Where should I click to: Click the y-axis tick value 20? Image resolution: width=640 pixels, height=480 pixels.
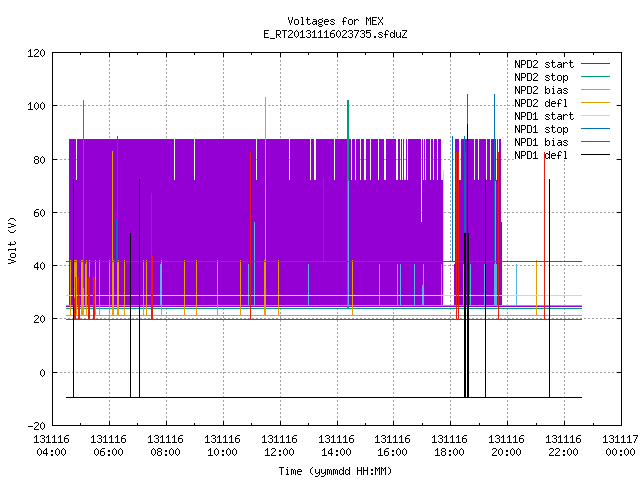click(39, 319)
